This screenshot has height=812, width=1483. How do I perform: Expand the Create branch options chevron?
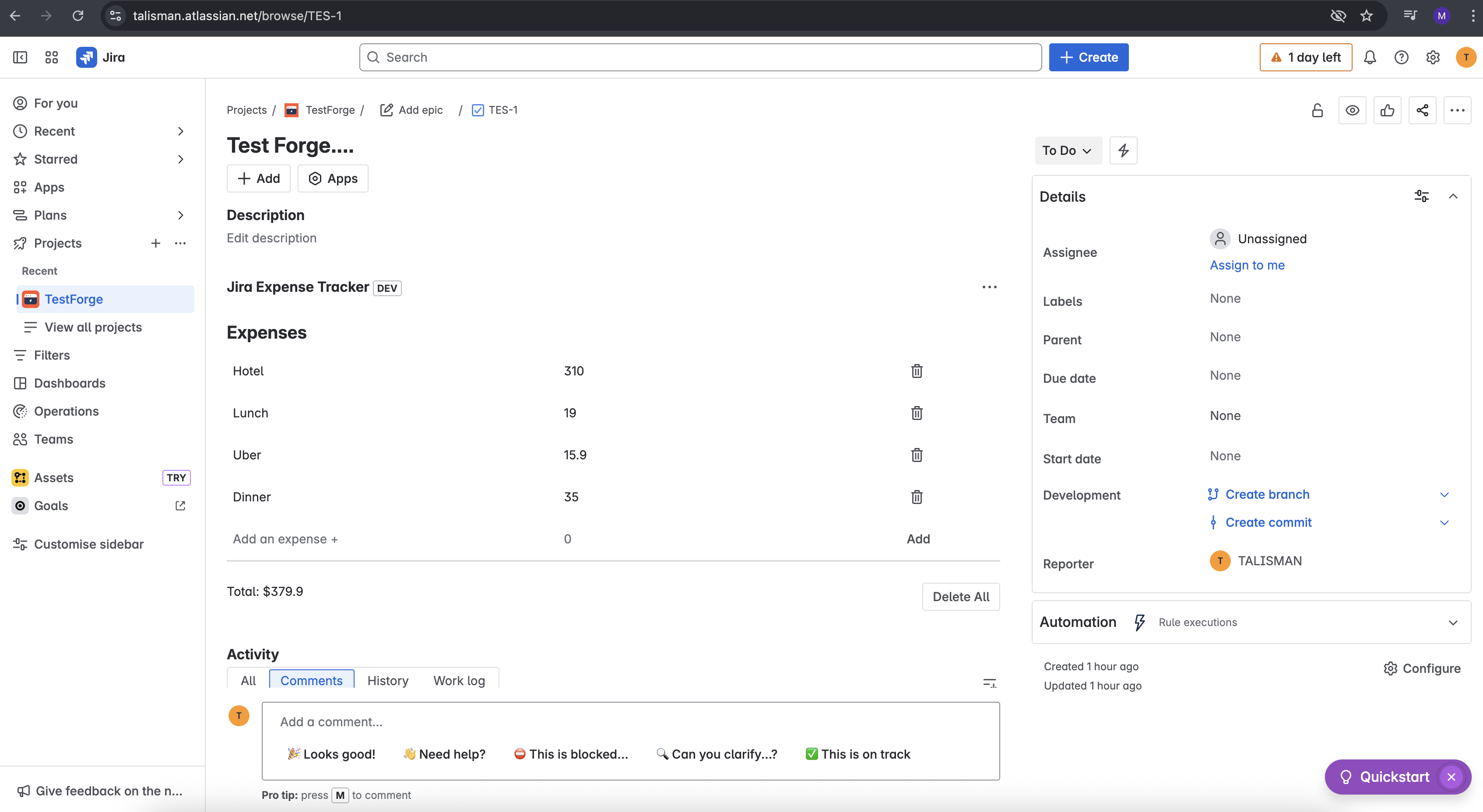point(1444,495)
